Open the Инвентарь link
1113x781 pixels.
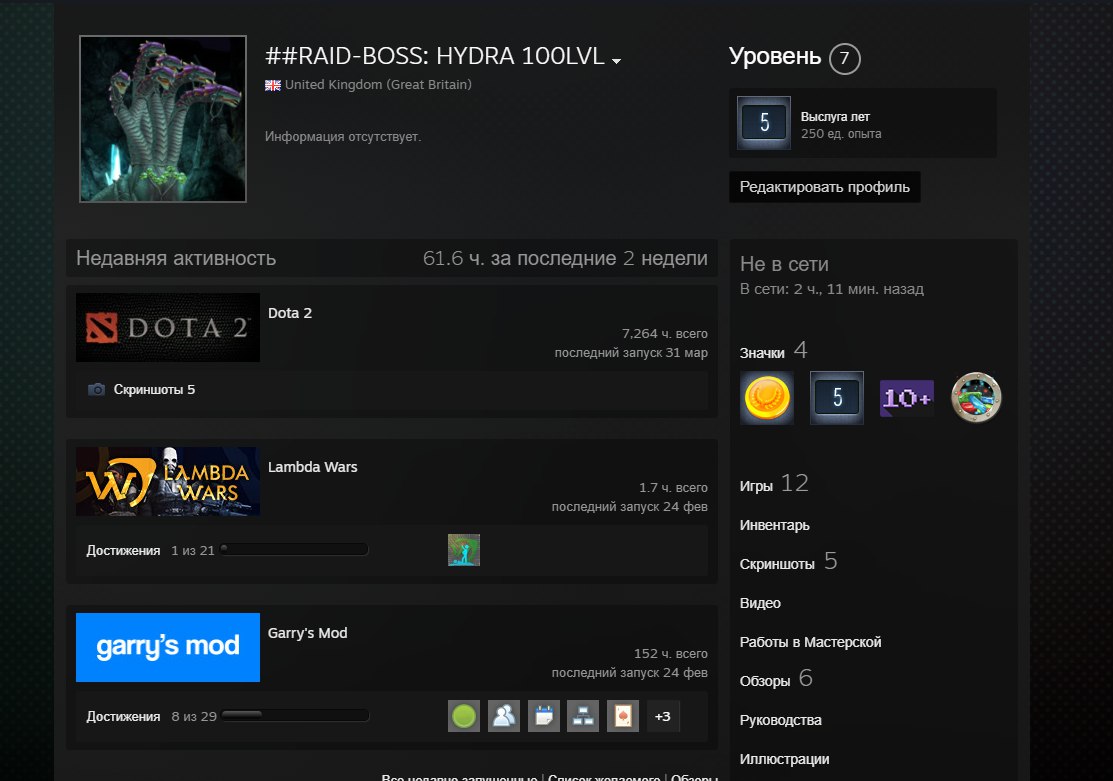(x=774, y=525)
